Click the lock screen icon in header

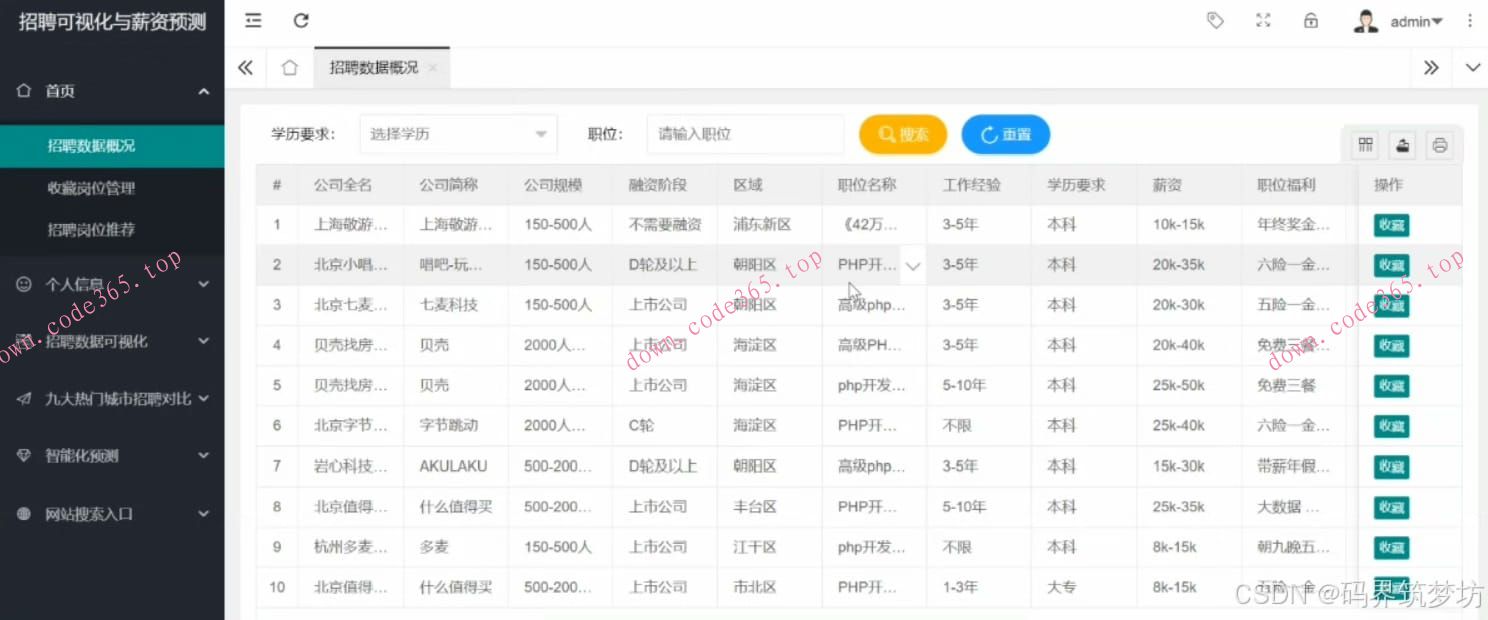point(1310,20)
